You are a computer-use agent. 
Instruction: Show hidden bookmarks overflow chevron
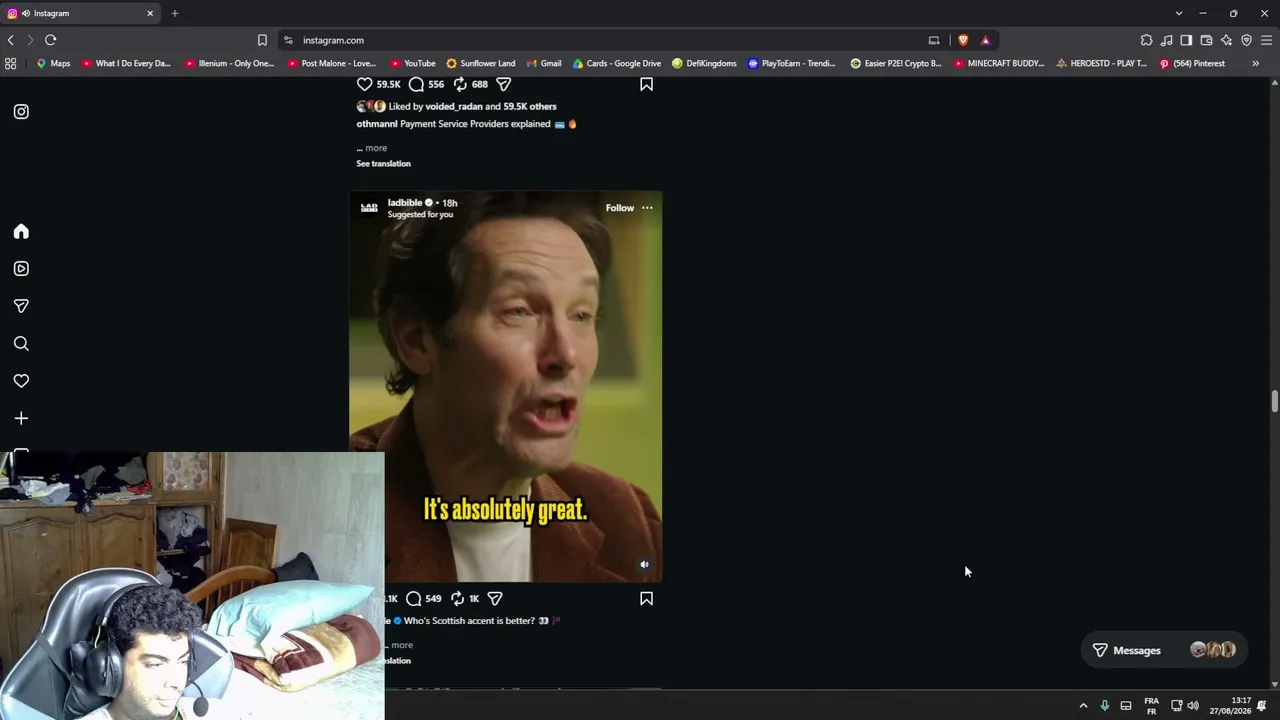(1255, 63)
